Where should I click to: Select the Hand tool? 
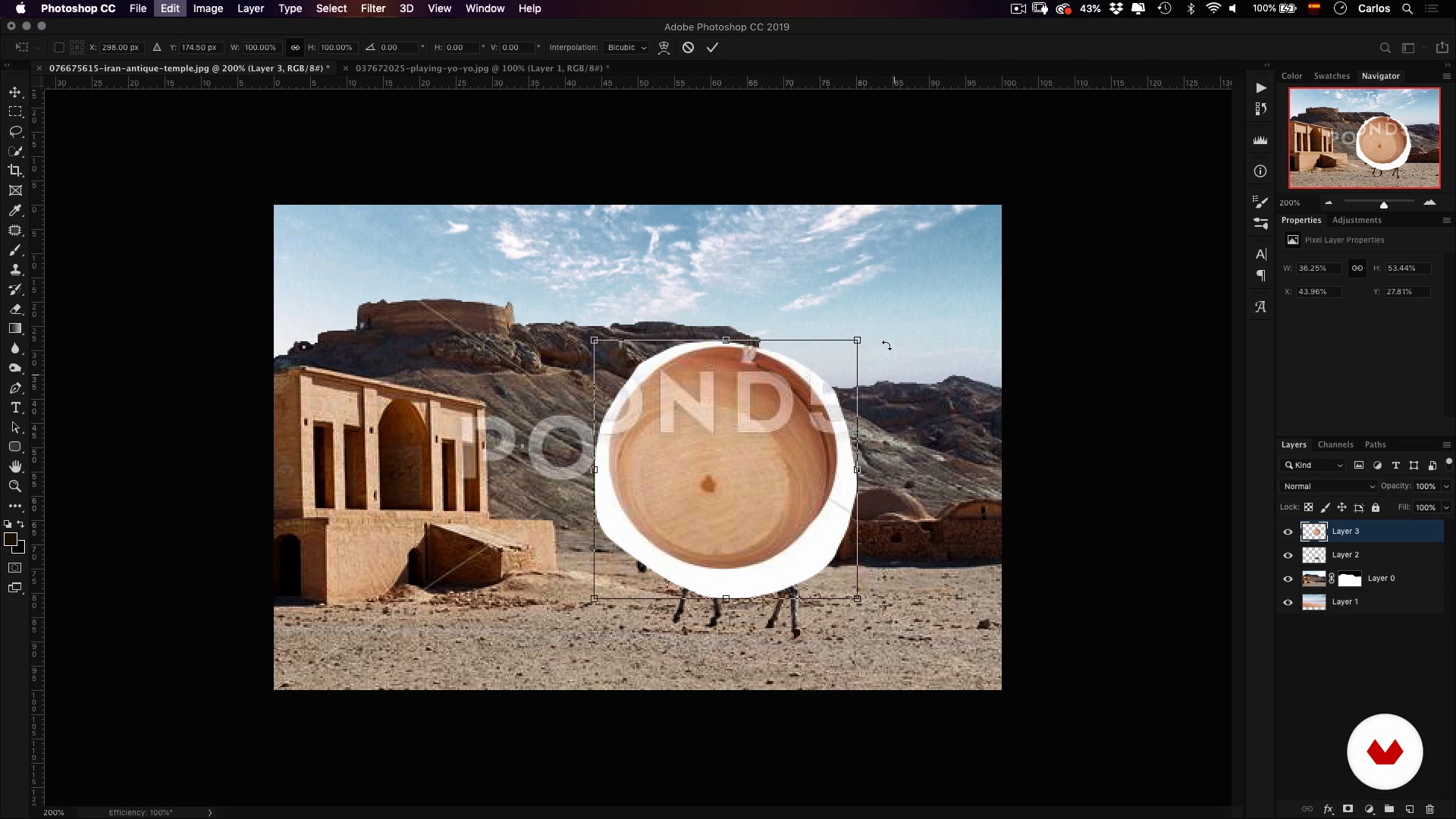click(15, 466)
